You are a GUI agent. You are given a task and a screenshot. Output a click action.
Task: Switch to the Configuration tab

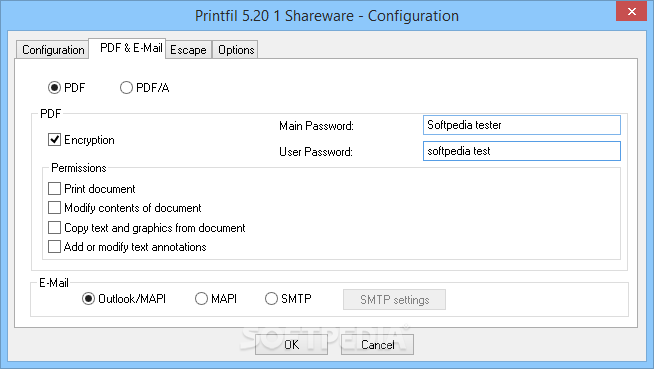click(x=53, y=50)
